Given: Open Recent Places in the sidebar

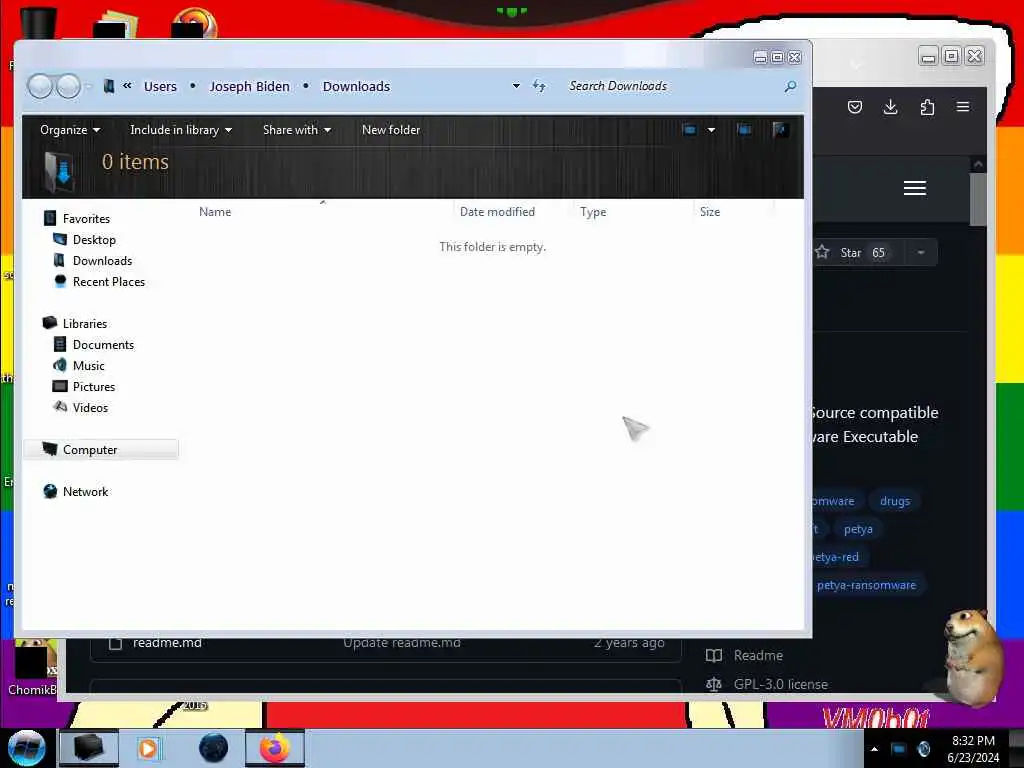Looking at the screenshot, I should (99, 281).
